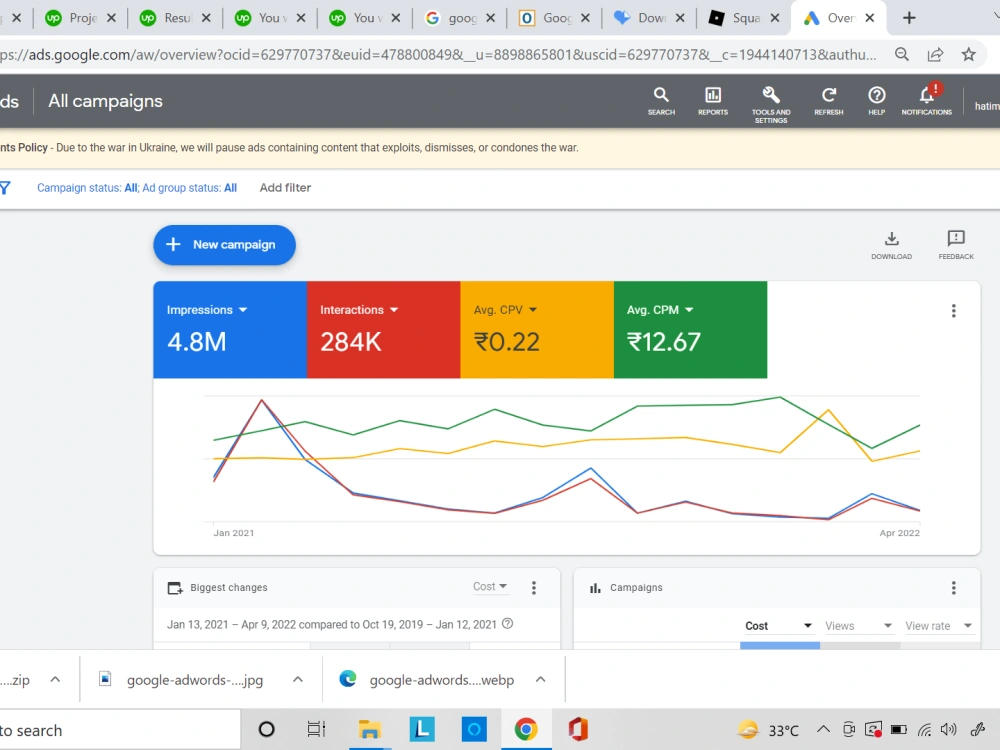Image resolution: width=1000 pixels, height=750 pixels.
Task: Expand zip download options chevron
Action: pos(55,679)
